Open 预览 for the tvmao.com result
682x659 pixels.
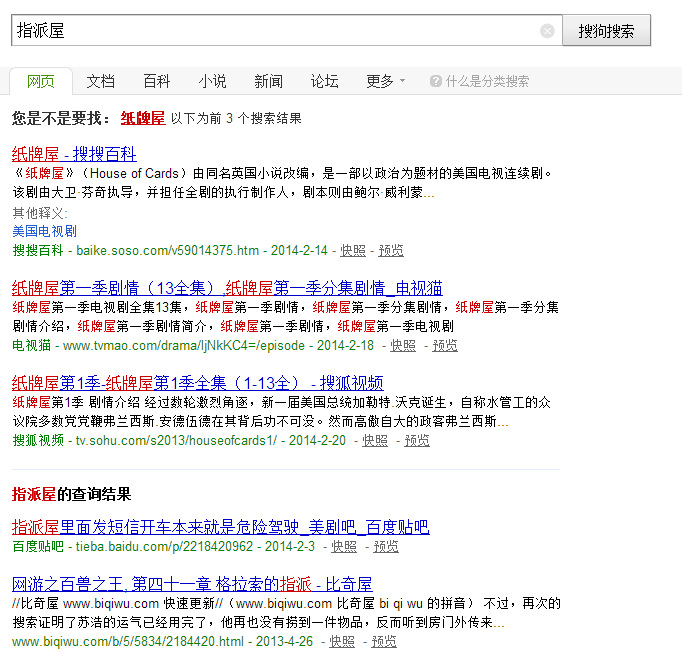(445, 346)
